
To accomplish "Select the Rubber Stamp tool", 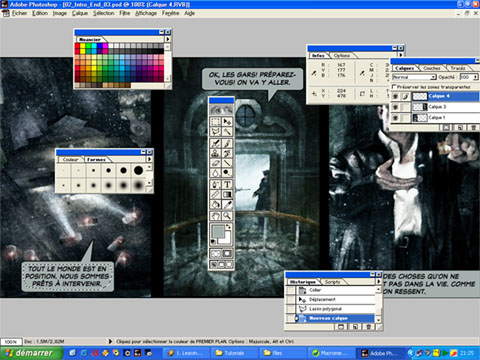I will [x=215, y=154].
